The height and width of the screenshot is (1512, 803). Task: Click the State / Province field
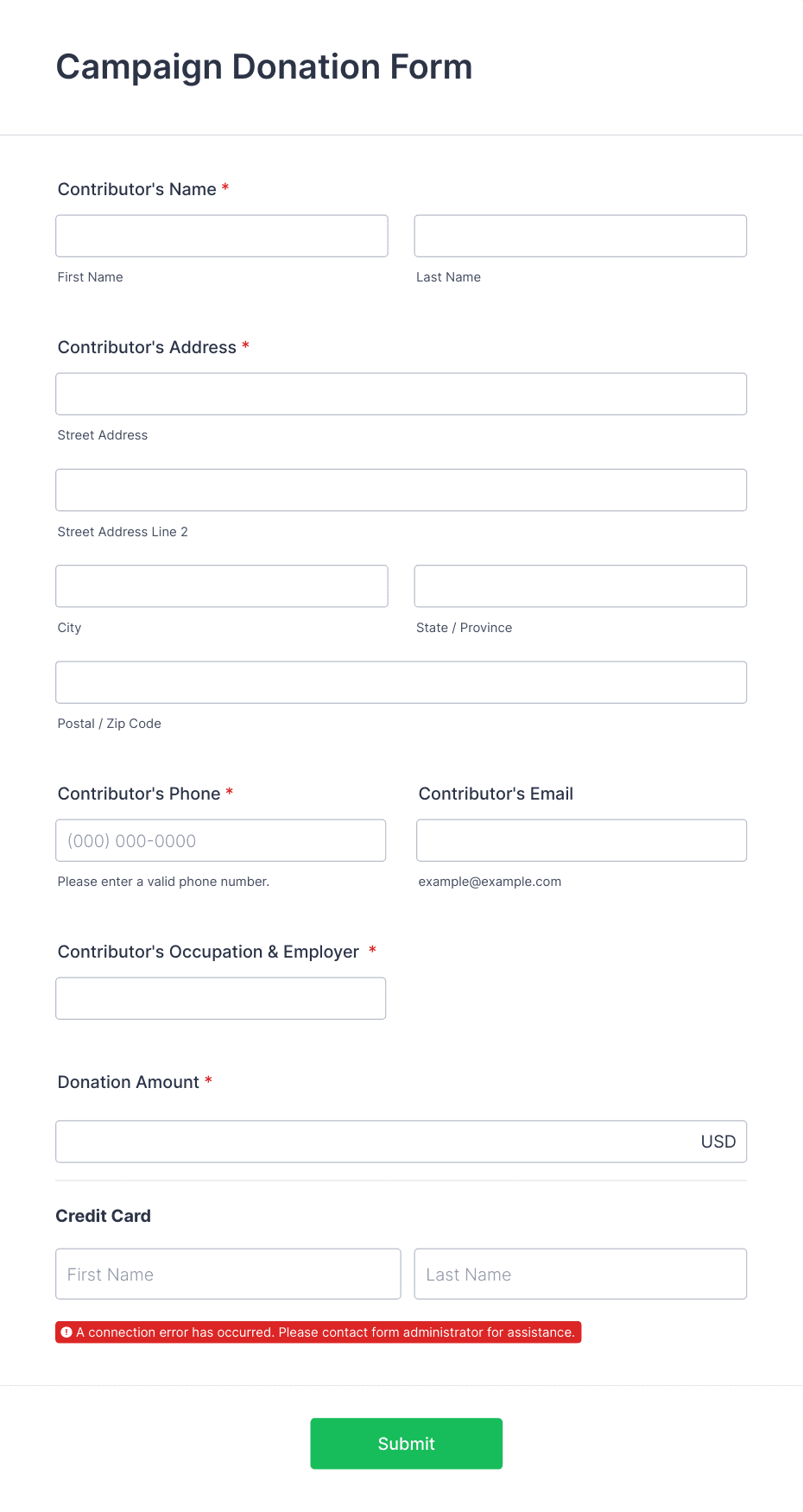(x=580, y=586)
